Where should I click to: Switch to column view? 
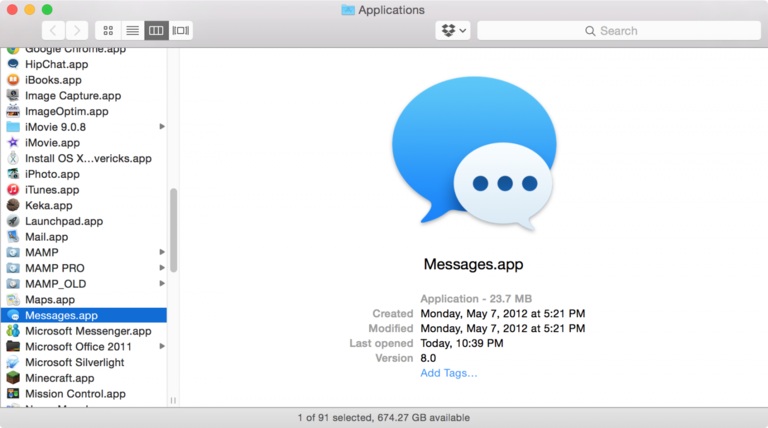tap(156, 30)
